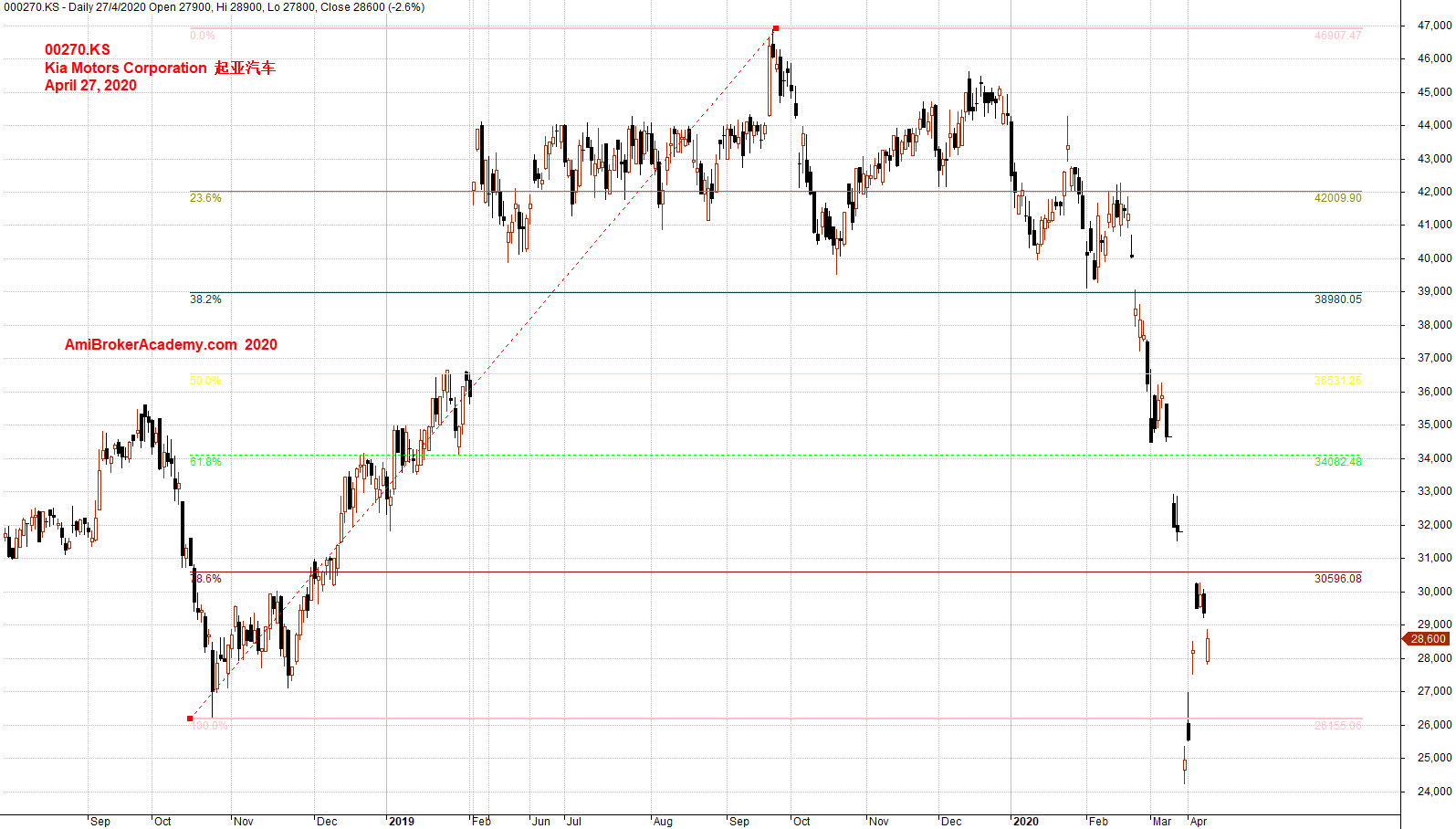The height and width of the screenshot is (829, 1456).
Task: Click the 45,000 price axis label
Action: 1434,92
